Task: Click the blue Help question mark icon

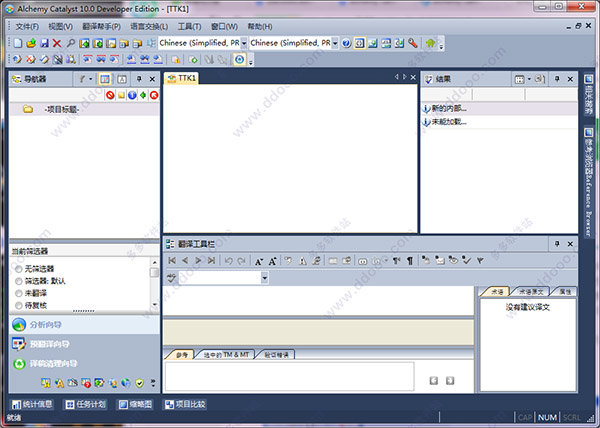Action: pos(346,43)
